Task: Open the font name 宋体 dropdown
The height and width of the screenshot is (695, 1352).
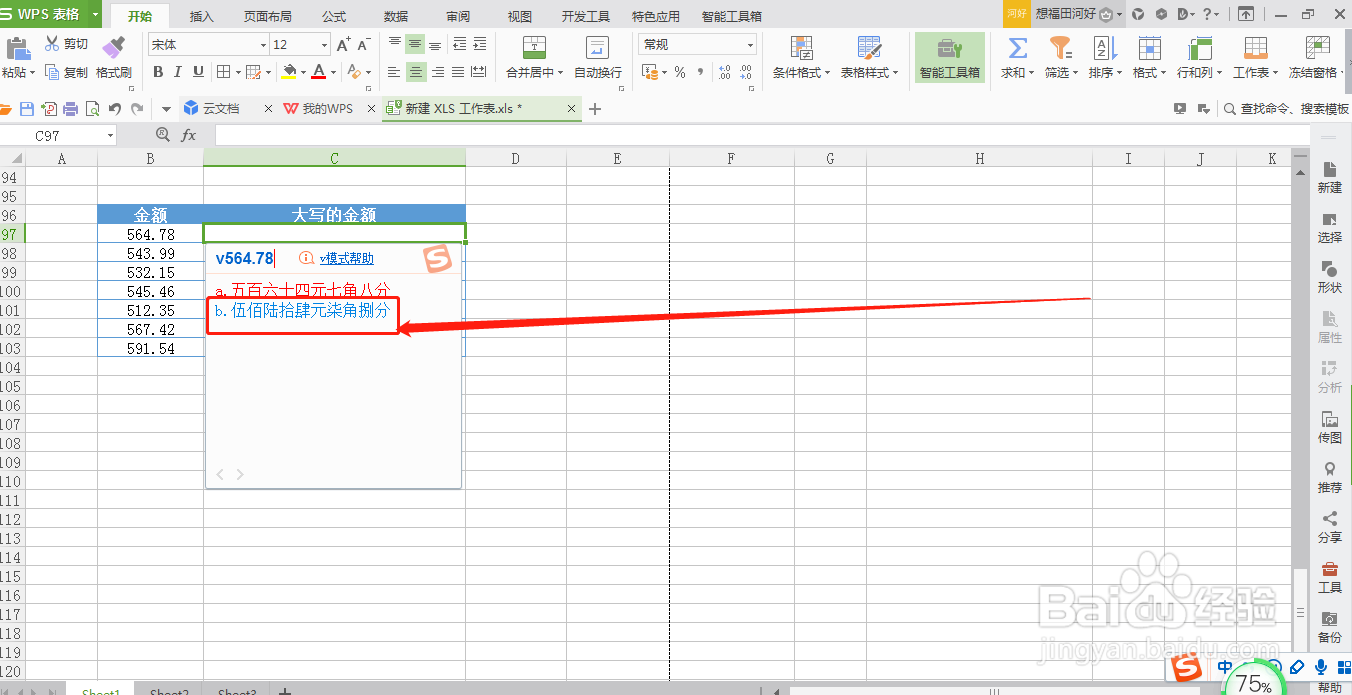Action: 263,45
